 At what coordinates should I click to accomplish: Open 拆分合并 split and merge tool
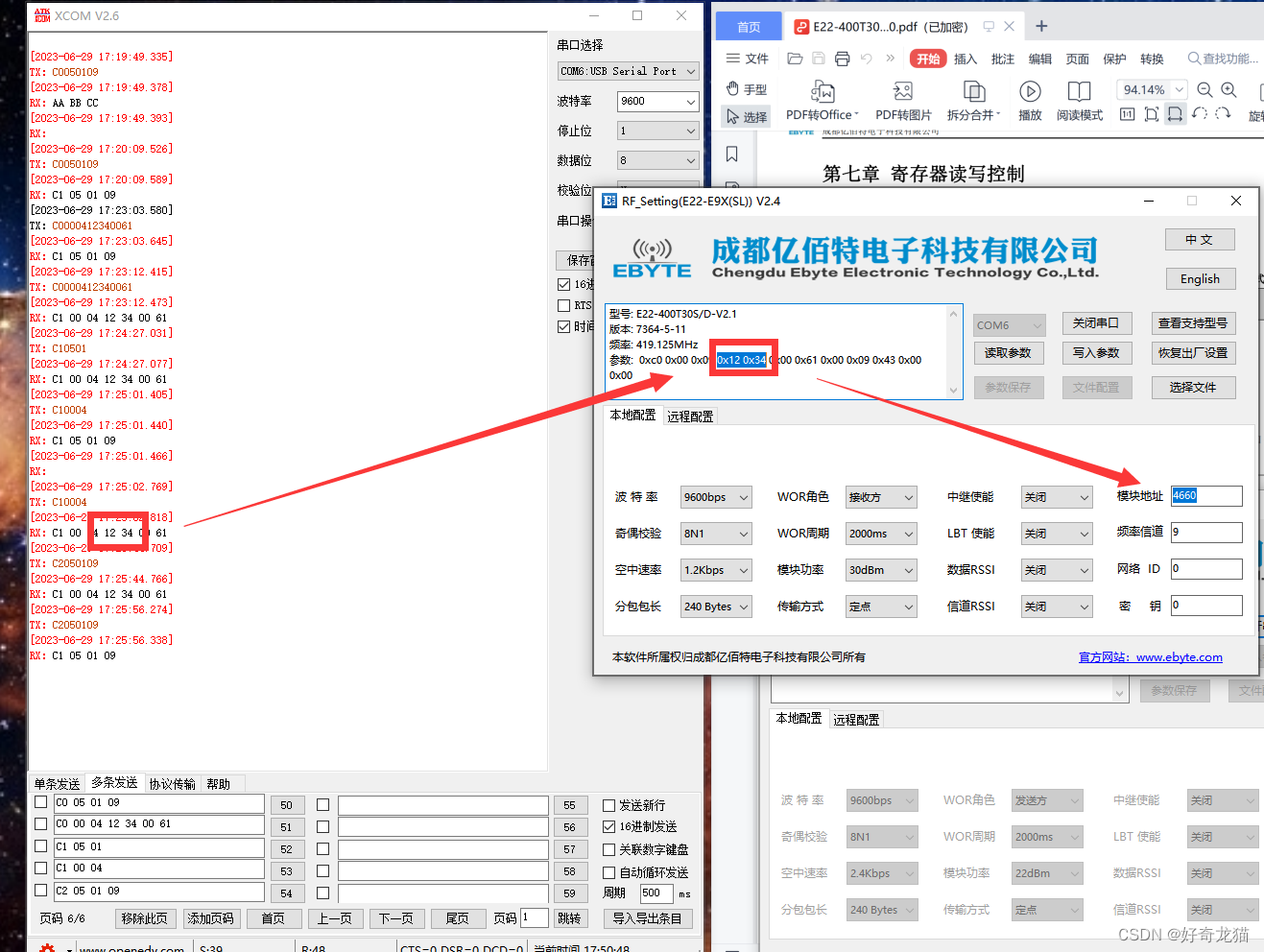[x=973, y=102]
